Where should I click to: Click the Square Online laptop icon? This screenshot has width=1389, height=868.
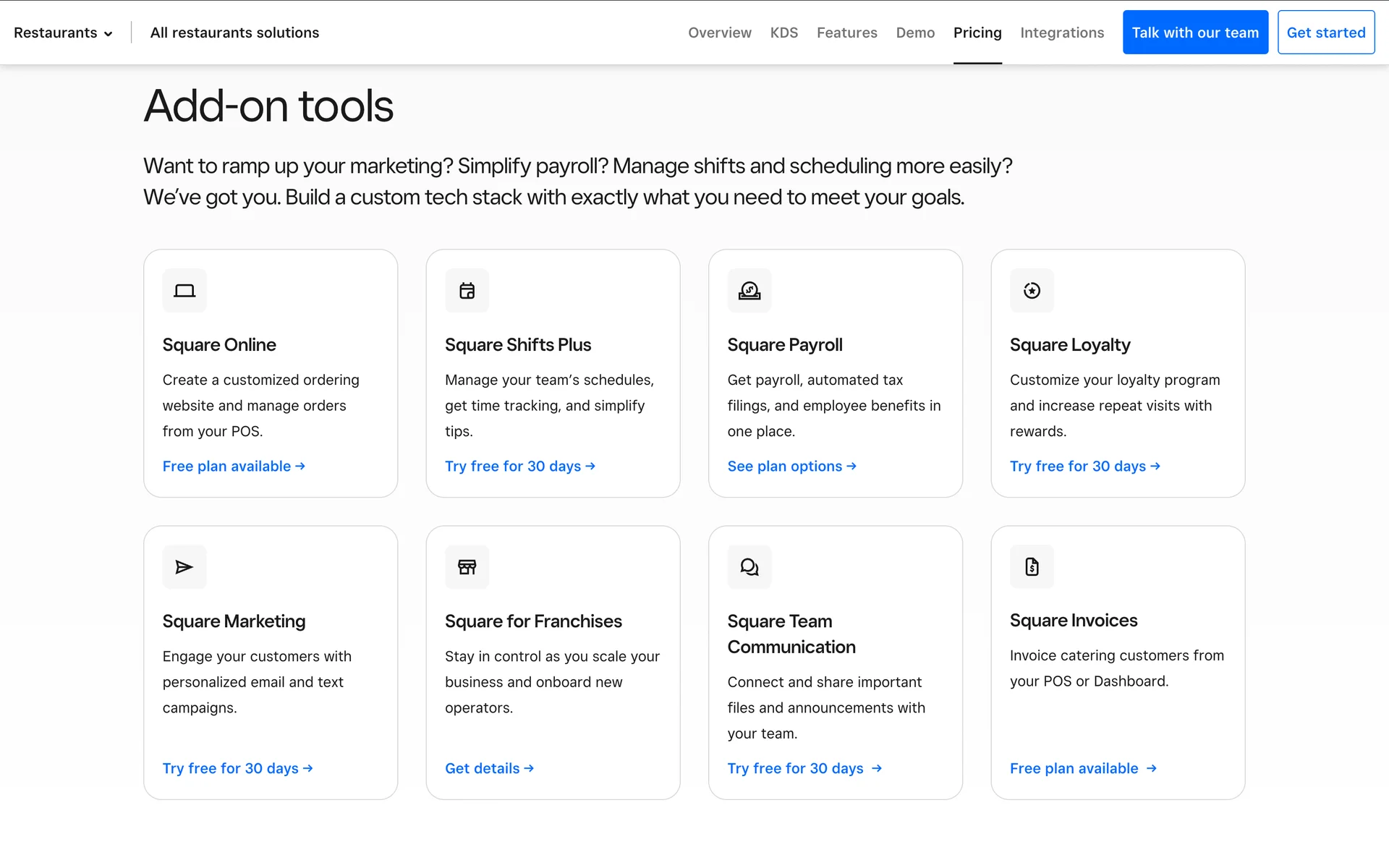[184, 291]
